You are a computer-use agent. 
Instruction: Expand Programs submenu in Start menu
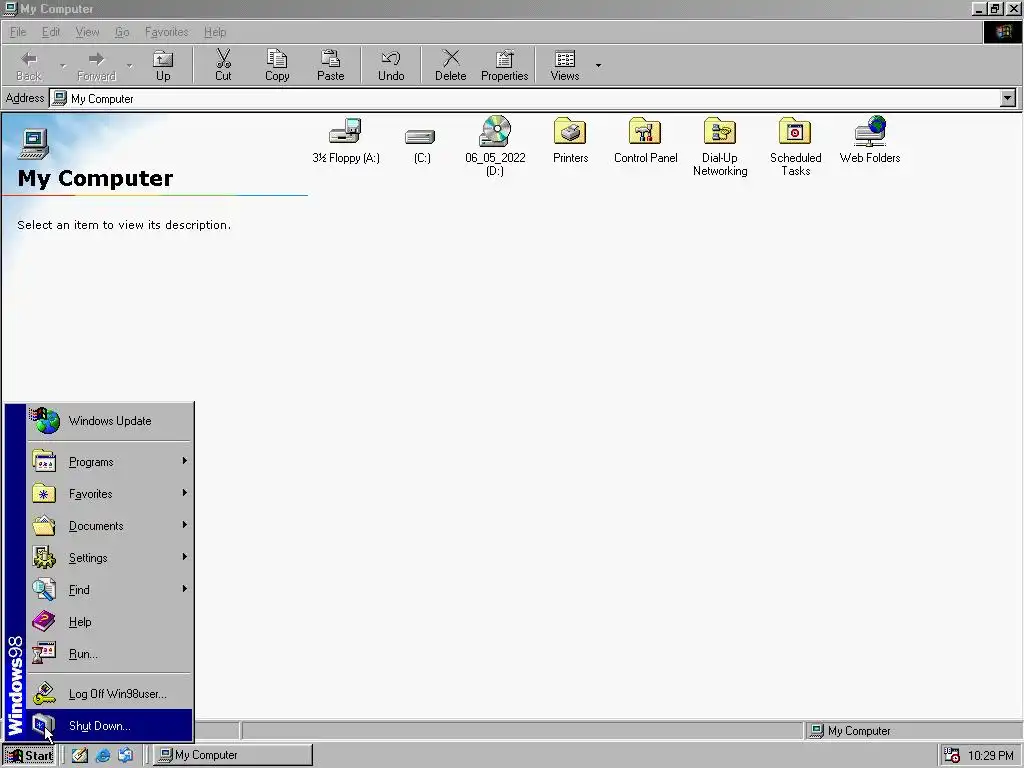(x=110, y=462)
